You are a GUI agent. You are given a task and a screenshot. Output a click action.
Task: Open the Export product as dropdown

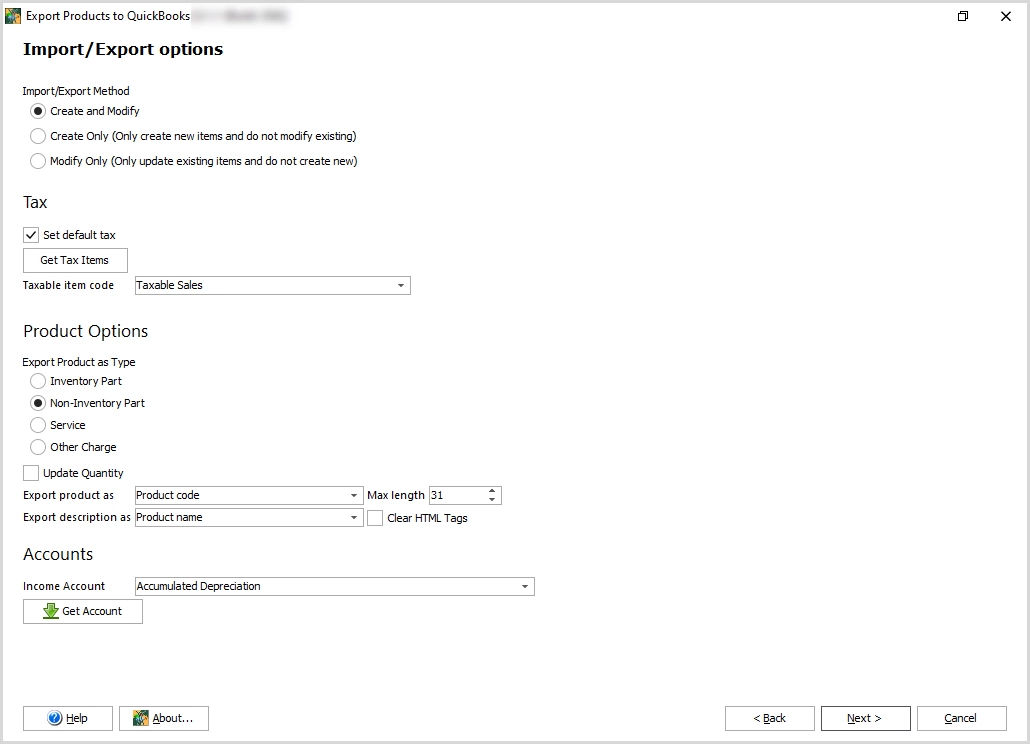(353, 495)
